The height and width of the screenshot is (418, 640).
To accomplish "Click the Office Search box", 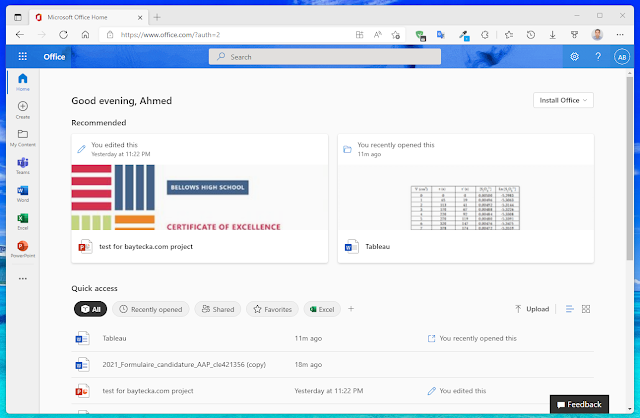I will (325, 57).
